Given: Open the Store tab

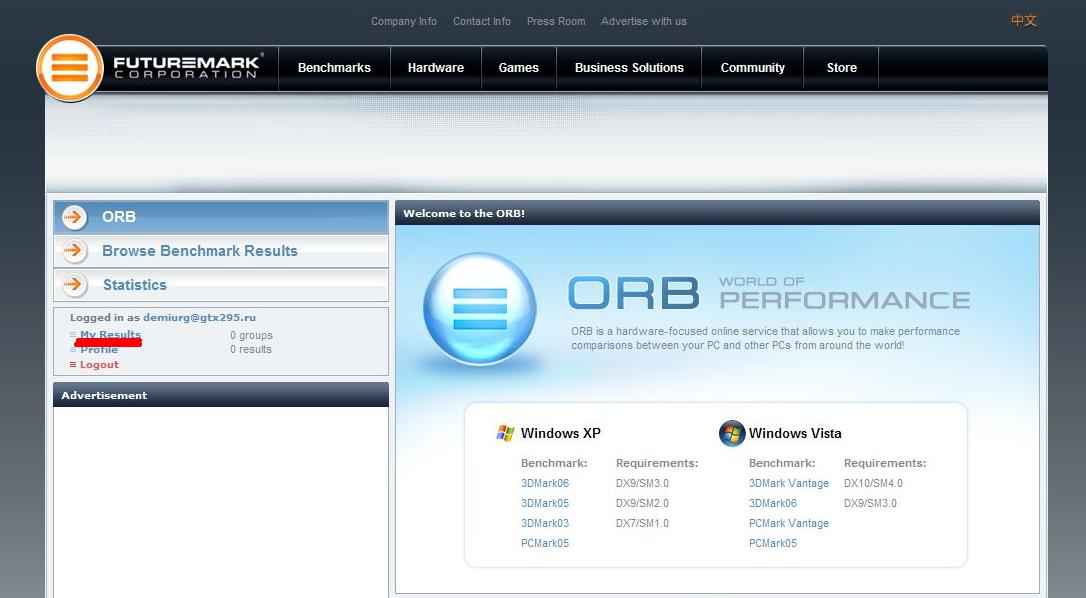Looking at the screenshot, I should pyautogui.click(x=841, y=68).
